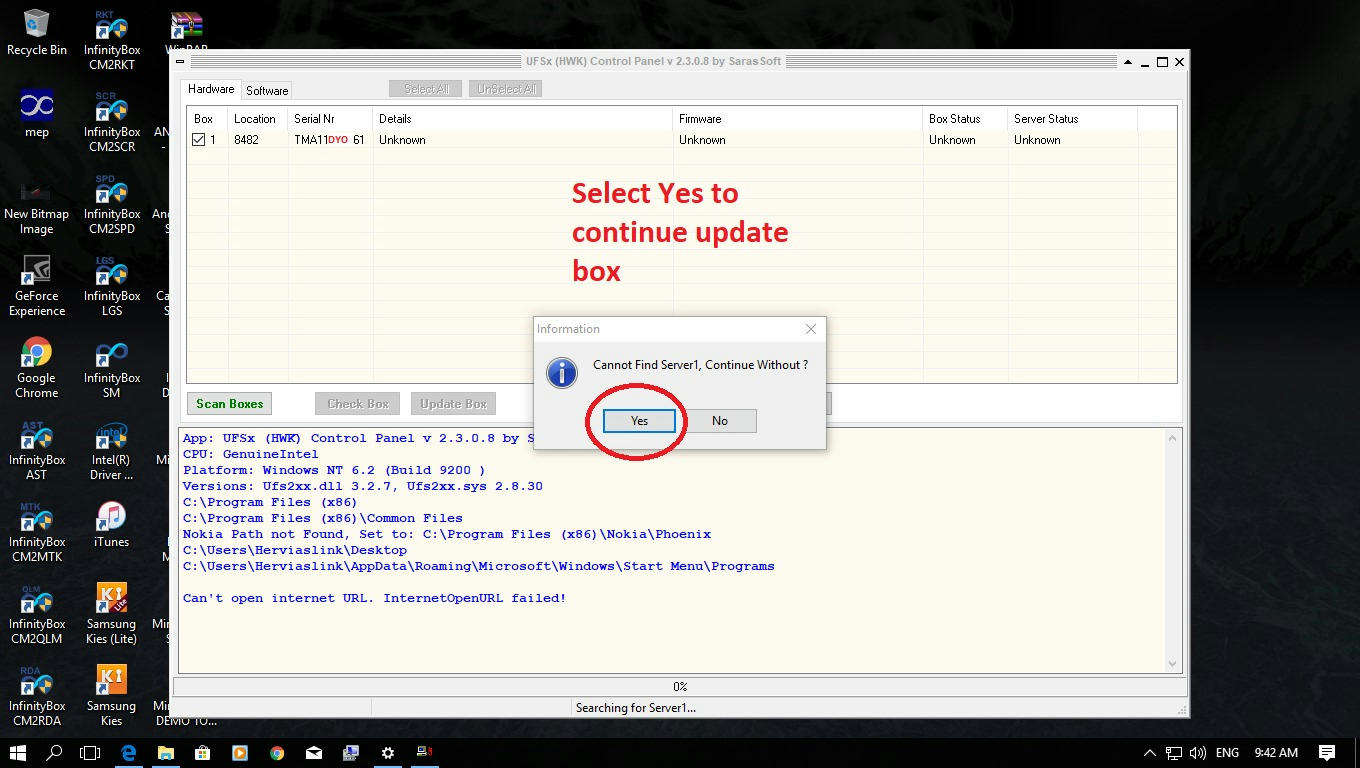This screenshot has width=1360, height=768.
Task: Open Microsoft Edge from taskbar
Action: (129, 753)
